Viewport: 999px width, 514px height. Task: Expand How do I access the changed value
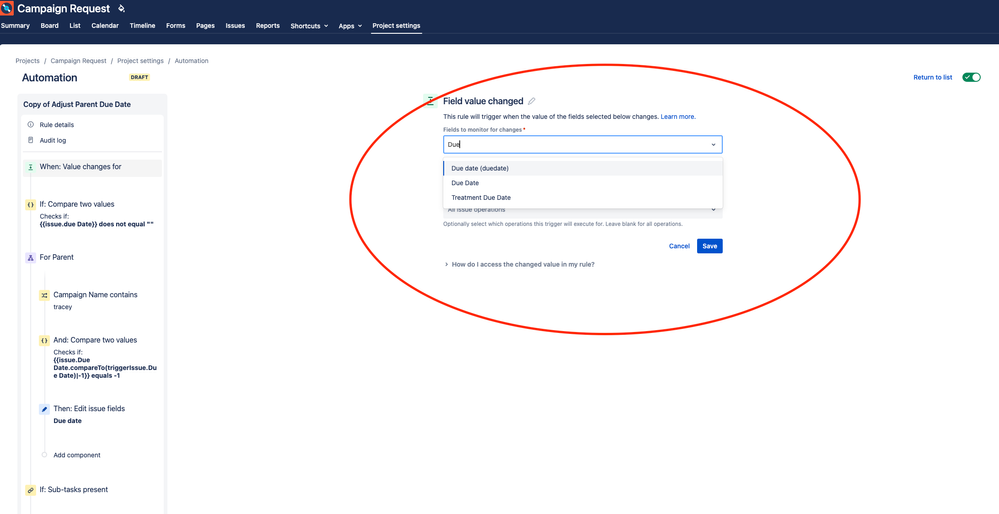[519, 264]
